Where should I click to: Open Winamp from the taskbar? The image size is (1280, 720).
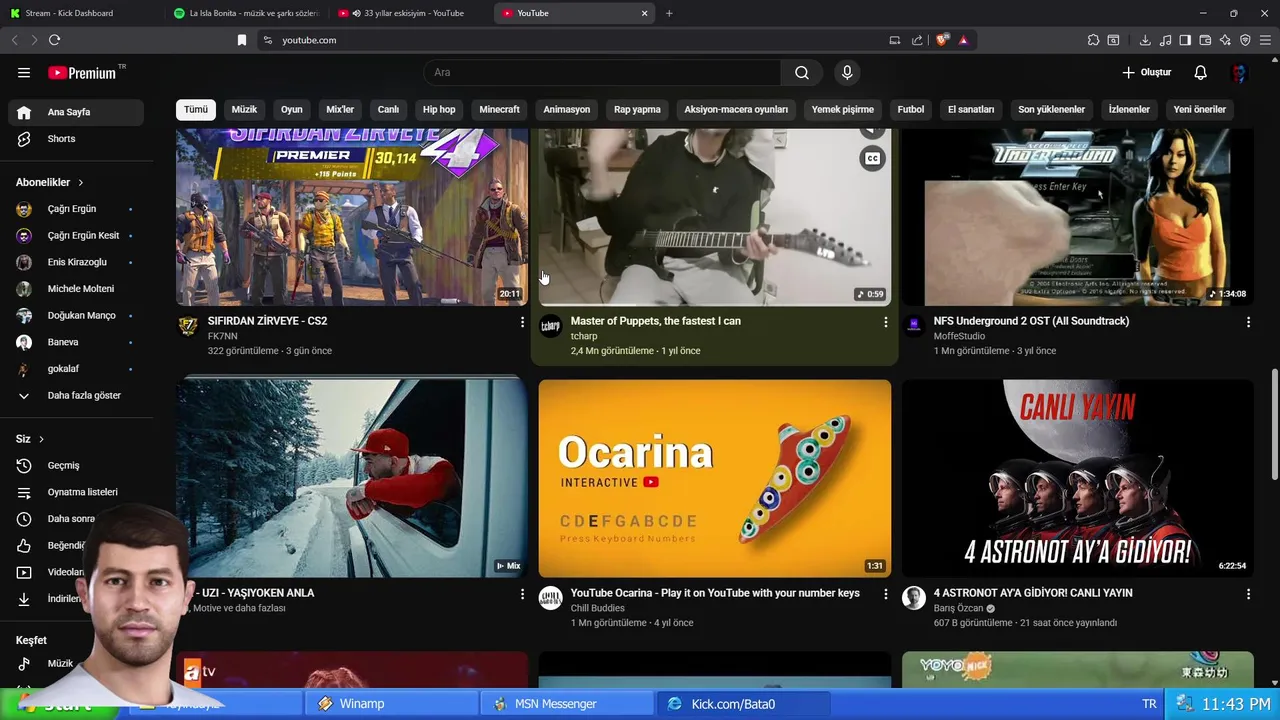392,704
